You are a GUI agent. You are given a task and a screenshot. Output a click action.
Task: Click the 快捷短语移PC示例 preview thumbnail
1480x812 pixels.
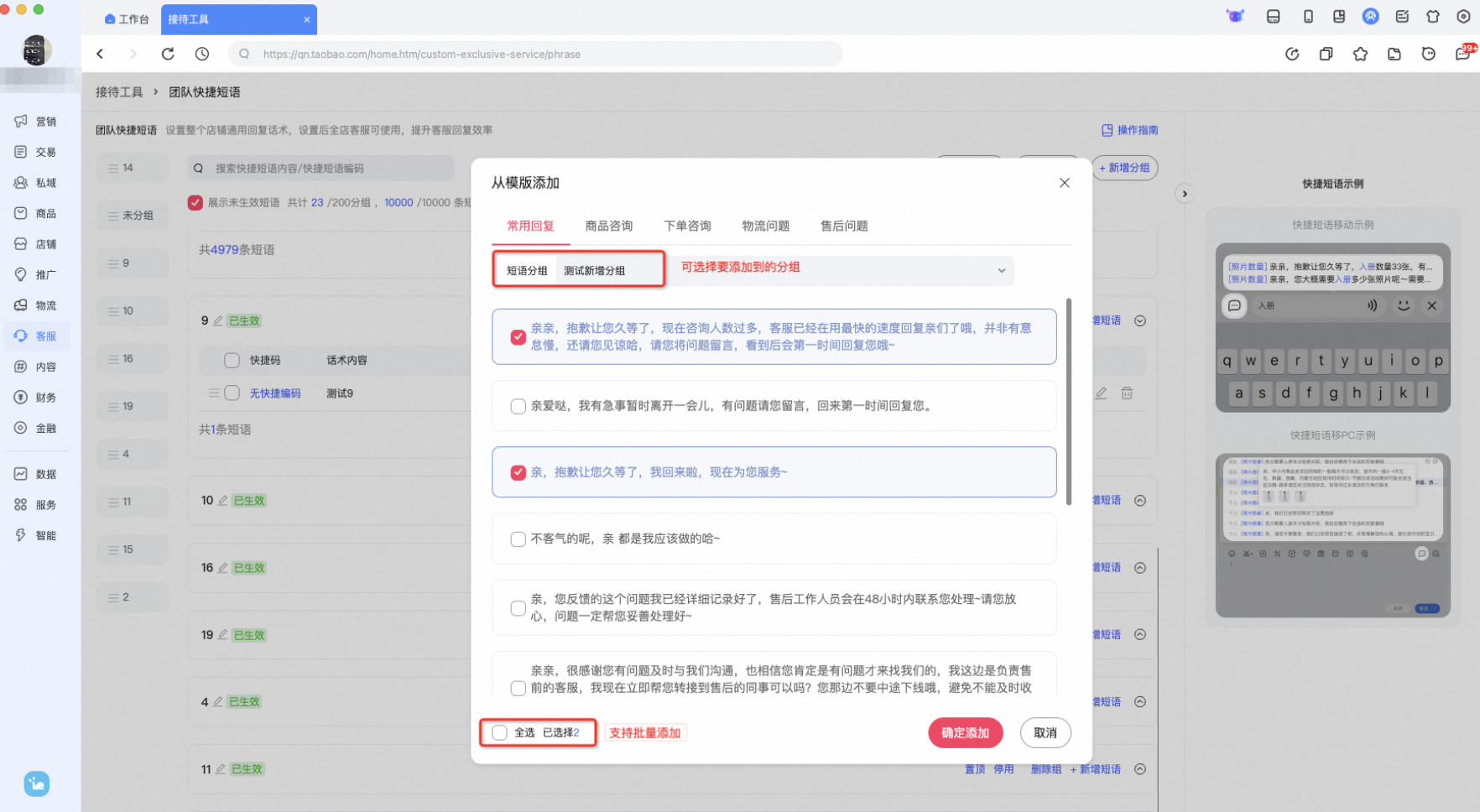coord(1332,535)
